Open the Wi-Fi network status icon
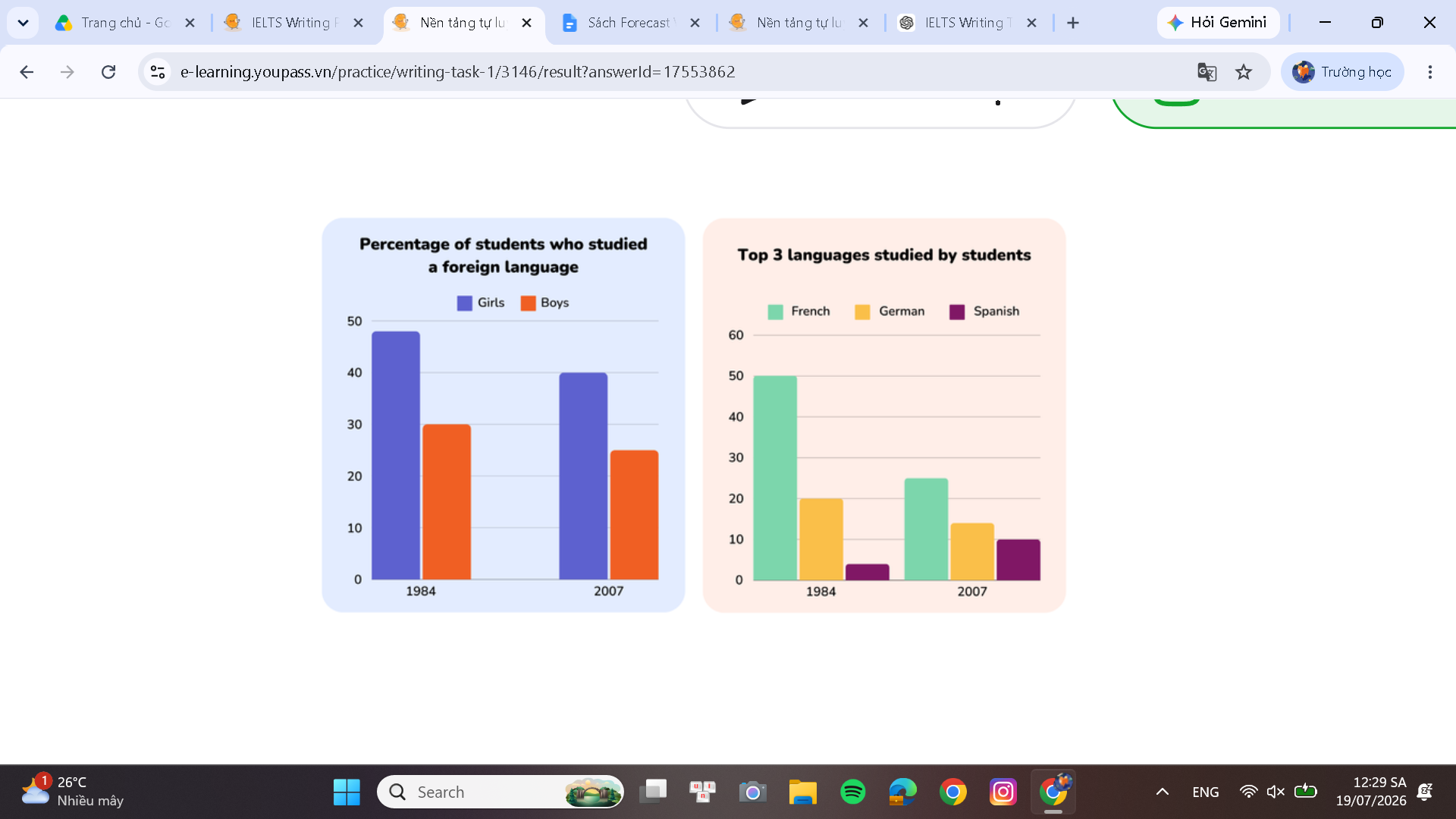 [1248, 792]
